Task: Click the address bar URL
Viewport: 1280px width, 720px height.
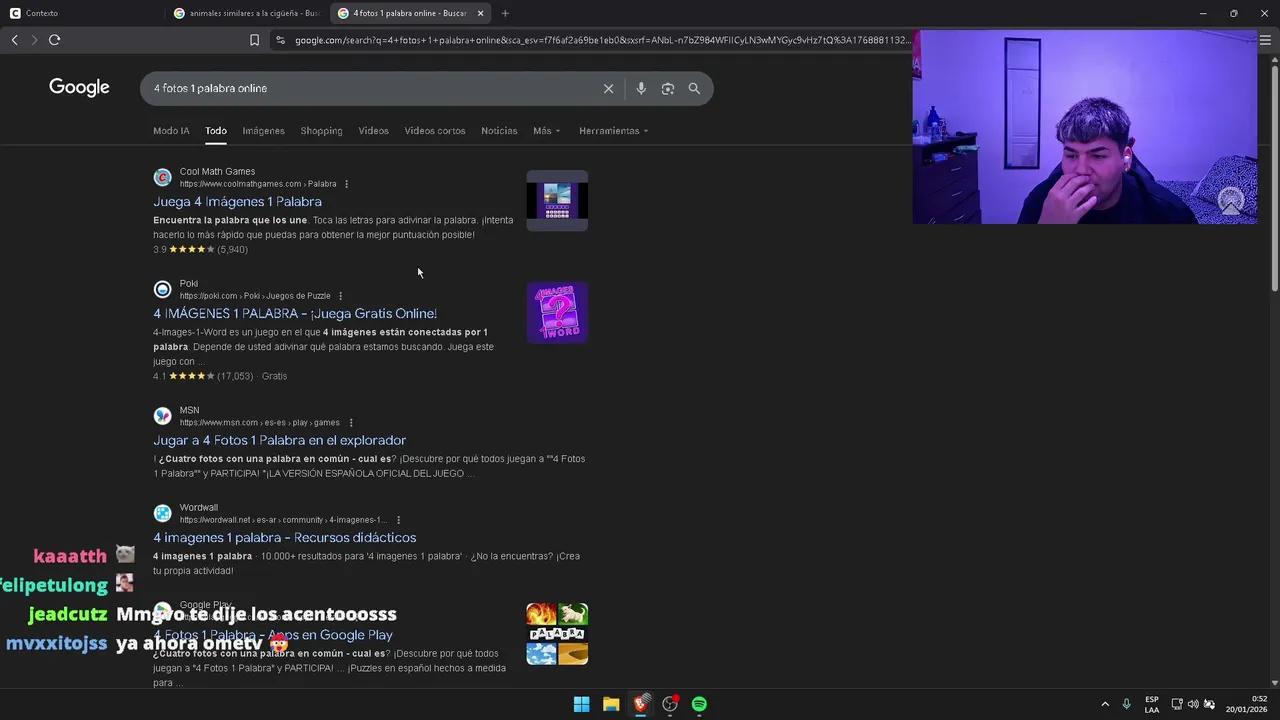Action: pyautogui.click(x=603, y=40)
